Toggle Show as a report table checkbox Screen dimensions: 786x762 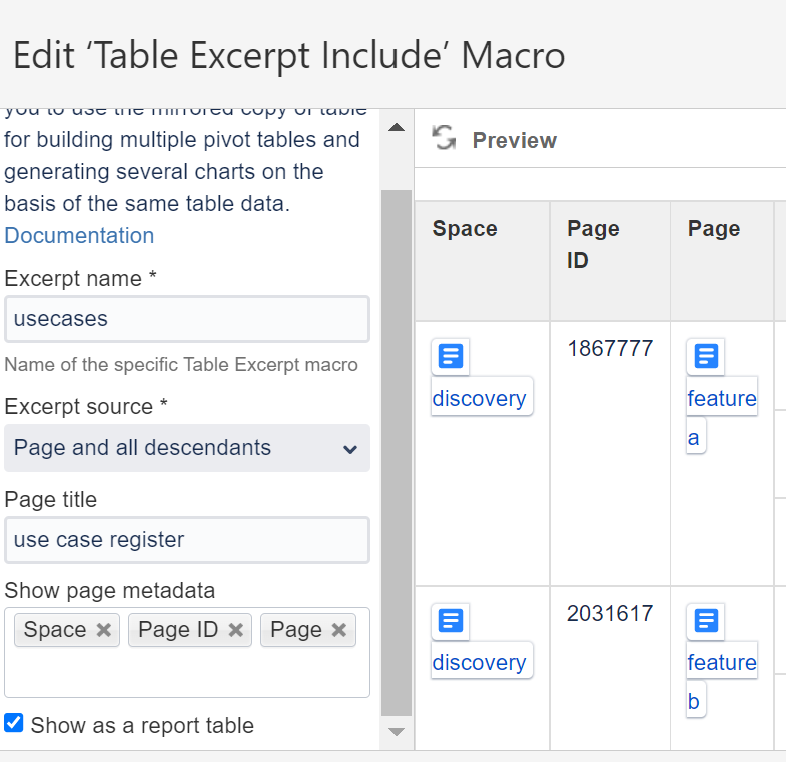point(14,723)
